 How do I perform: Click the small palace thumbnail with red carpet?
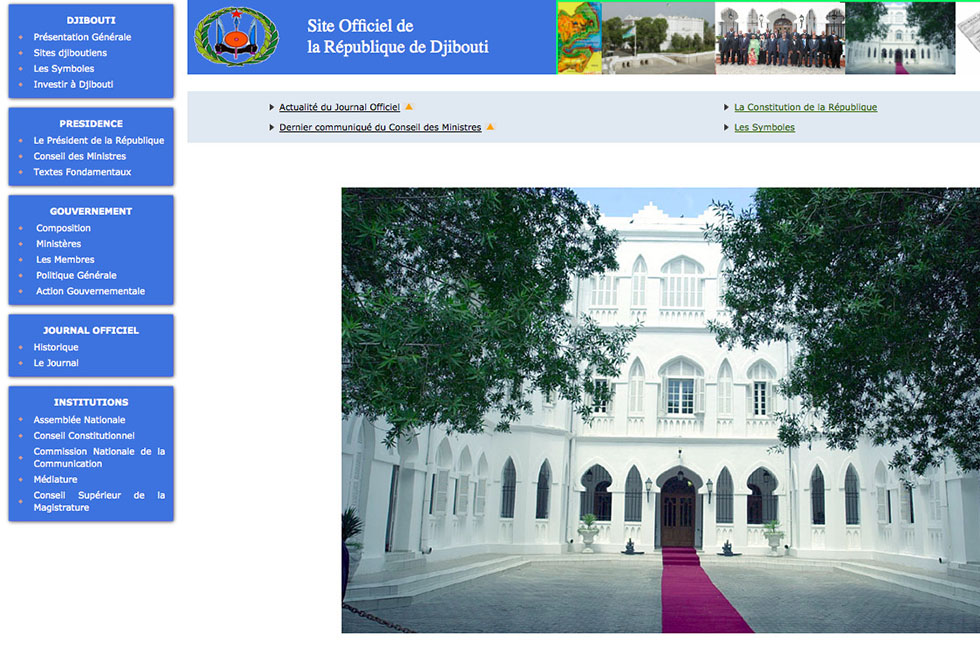[900, 38]
